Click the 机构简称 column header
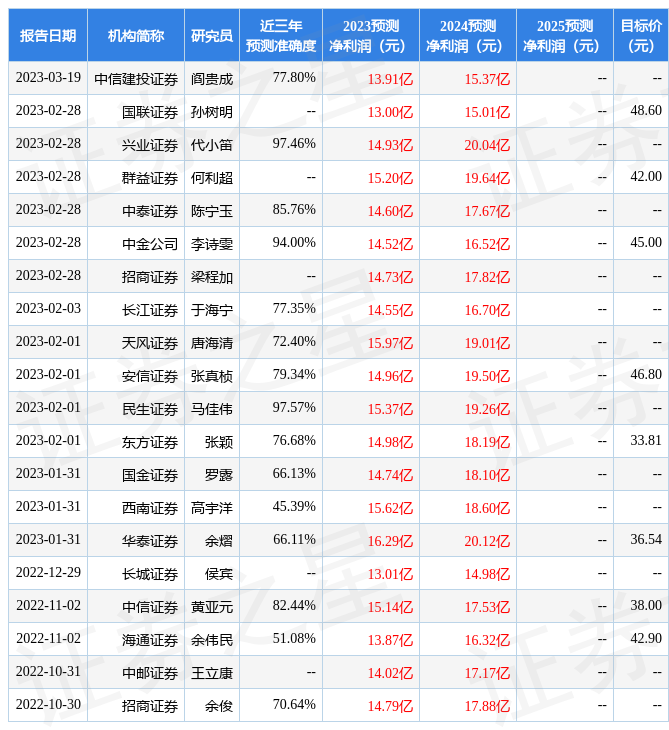The height and width of the screenshot is (730, 669). click(x=135, y=35)
